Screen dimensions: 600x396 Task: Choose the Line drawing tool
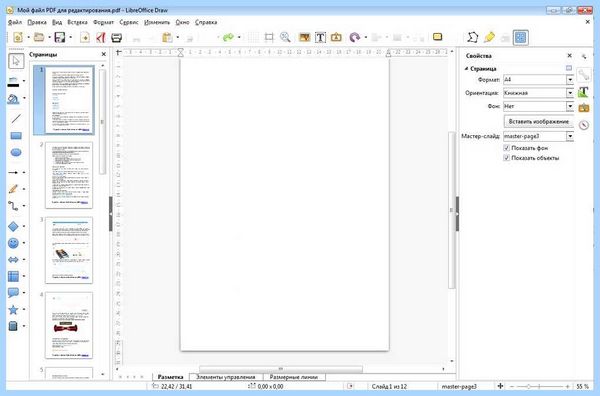click(16, 118)
